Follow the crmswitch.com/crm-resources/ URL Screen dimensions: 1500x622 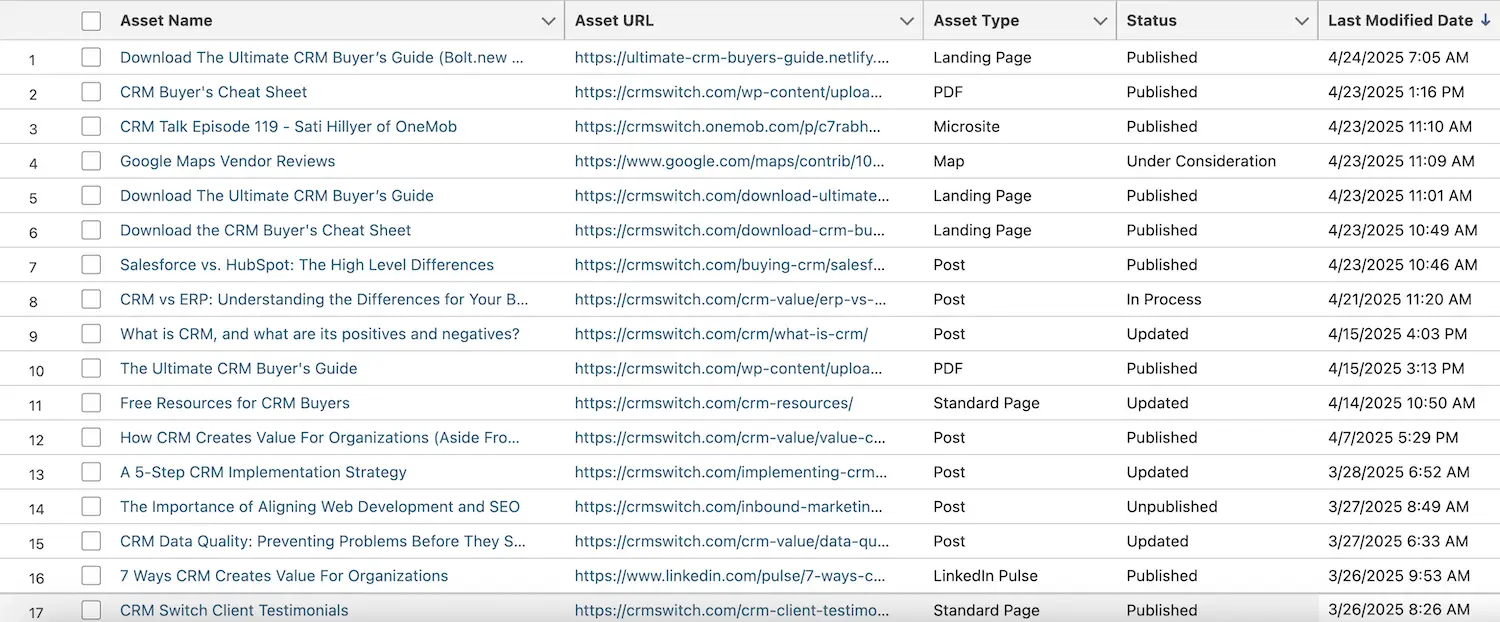[714, 403]
